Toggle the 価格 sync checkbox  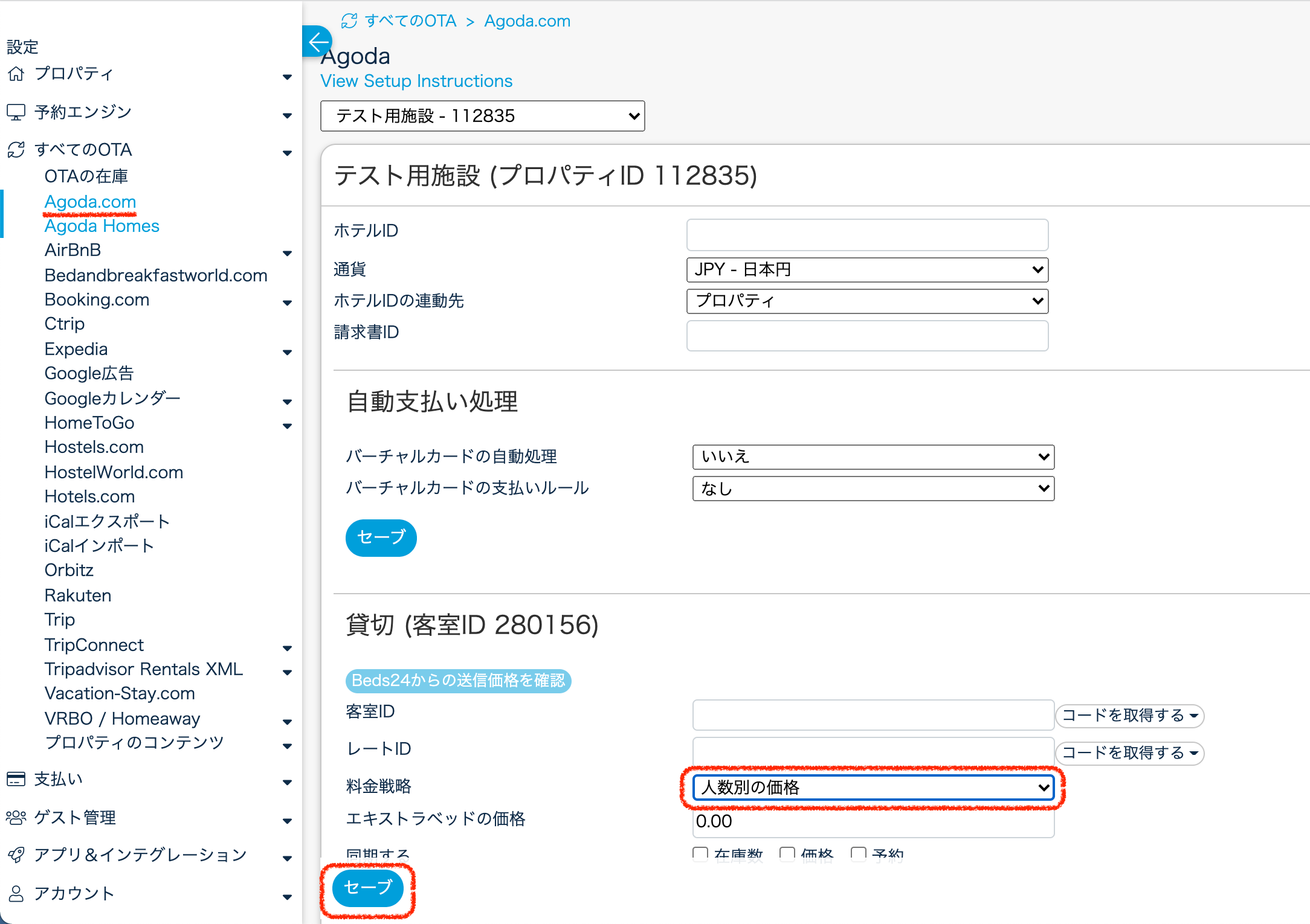(787, 853)
